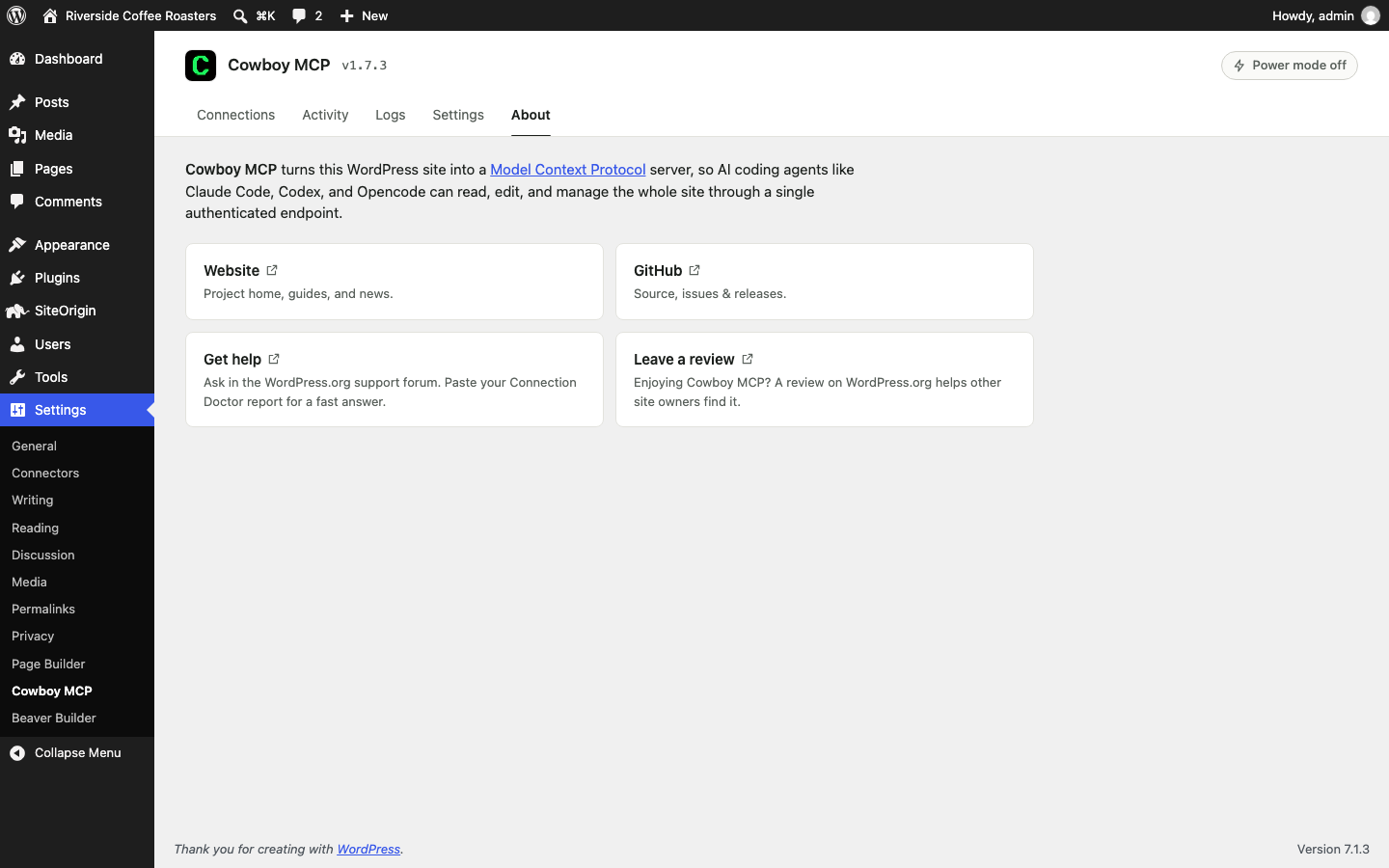Open the WordPress footer link

368,849
